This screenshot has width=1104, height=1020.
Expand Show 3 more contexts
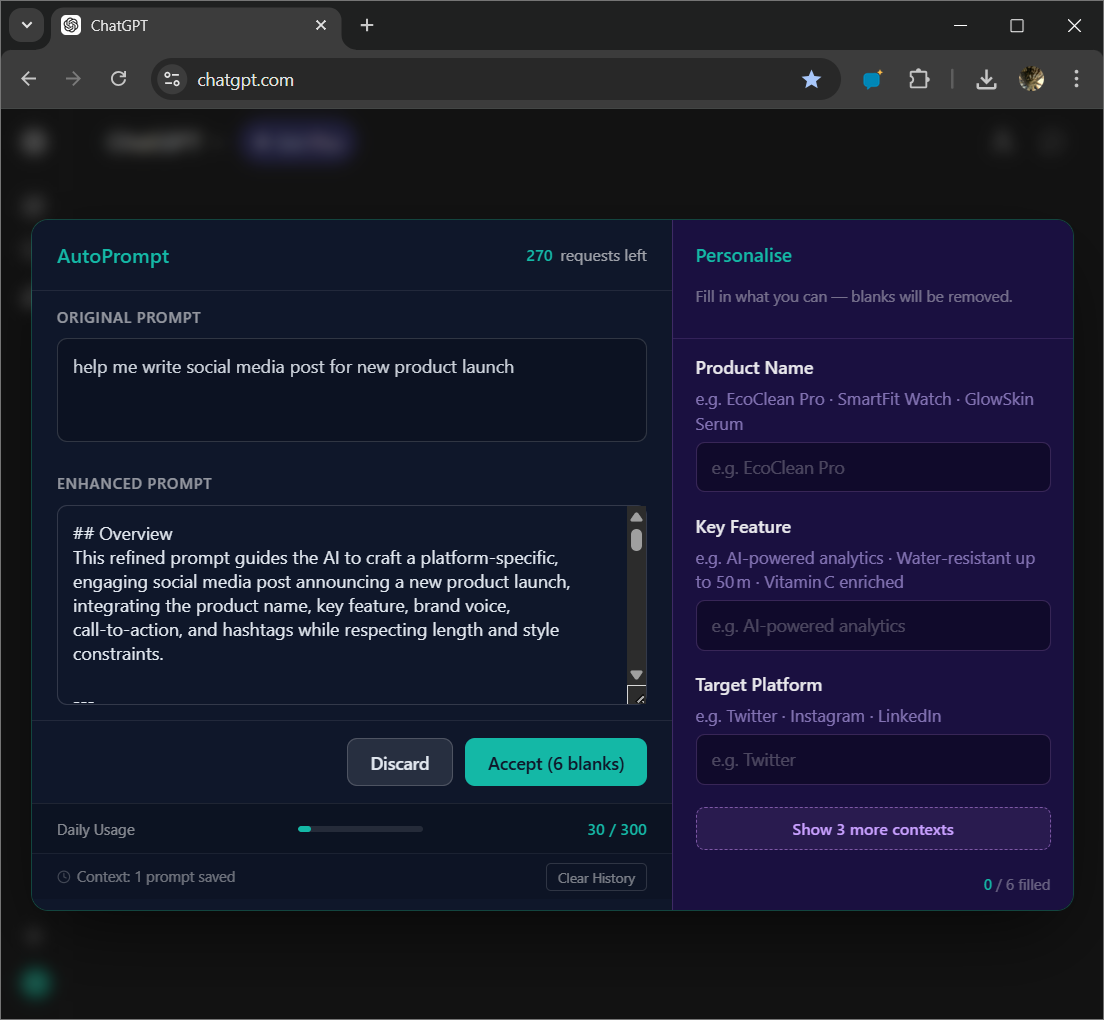pyautogui.click(x=872, y=828)
